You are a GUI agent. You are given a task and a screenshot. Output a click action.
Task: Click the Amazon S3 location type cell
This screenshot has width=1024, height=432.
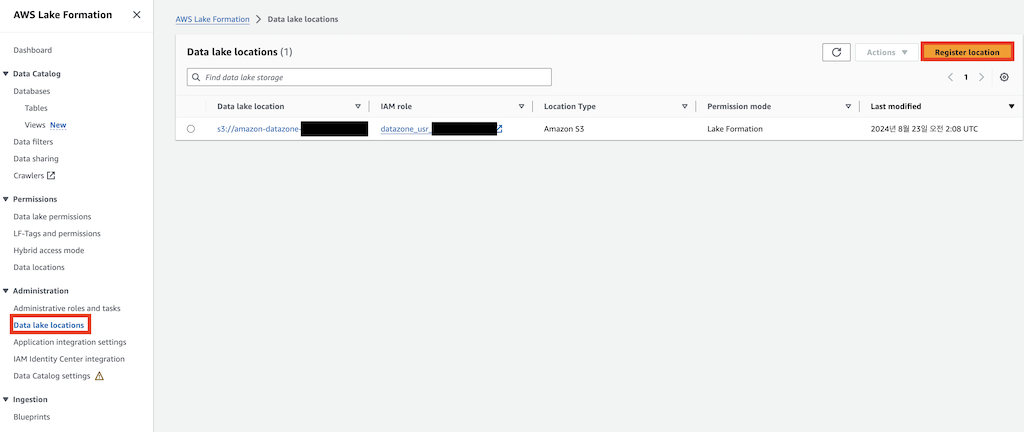[x=564, y=129]
